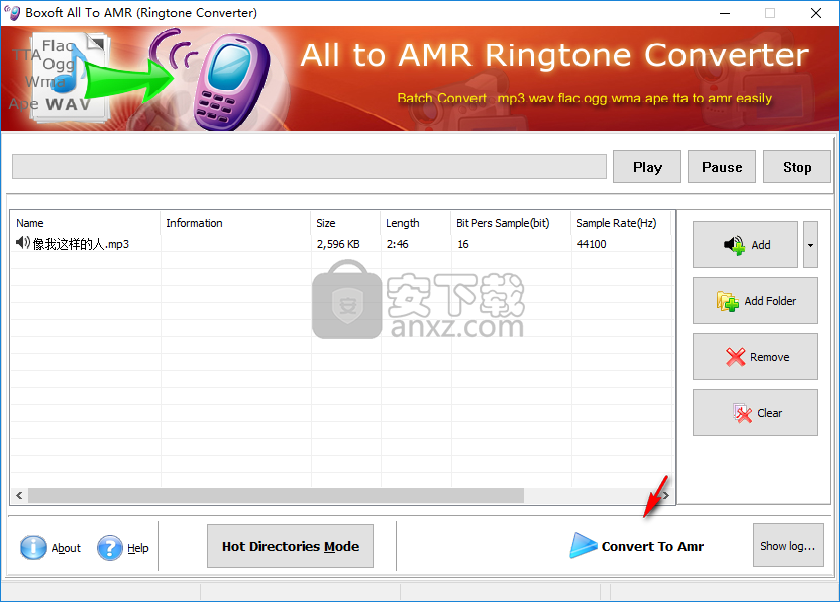Sort list by Size column header

[346, 223]
